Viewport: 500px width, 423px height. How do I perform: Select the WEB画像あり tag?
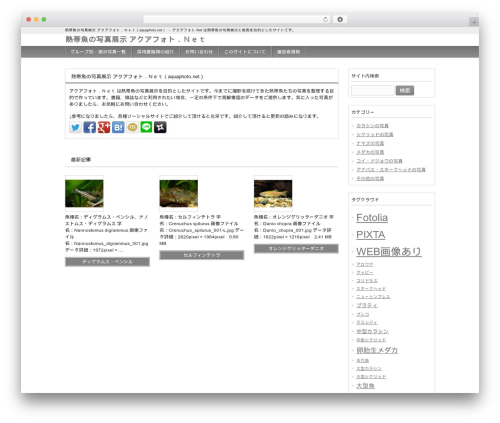pyautogui.click(x=389, y=252)
